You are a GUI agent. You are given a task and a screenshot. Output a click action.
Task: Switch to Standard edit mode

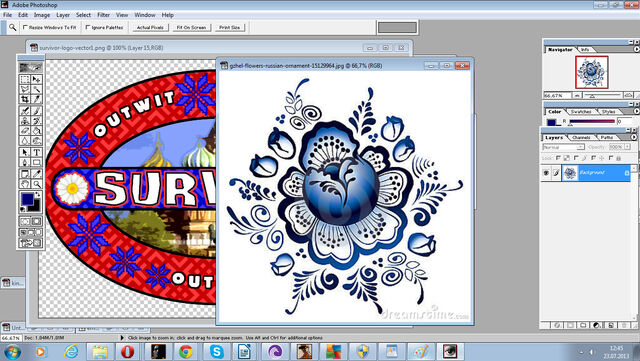[x=25, y=221]
